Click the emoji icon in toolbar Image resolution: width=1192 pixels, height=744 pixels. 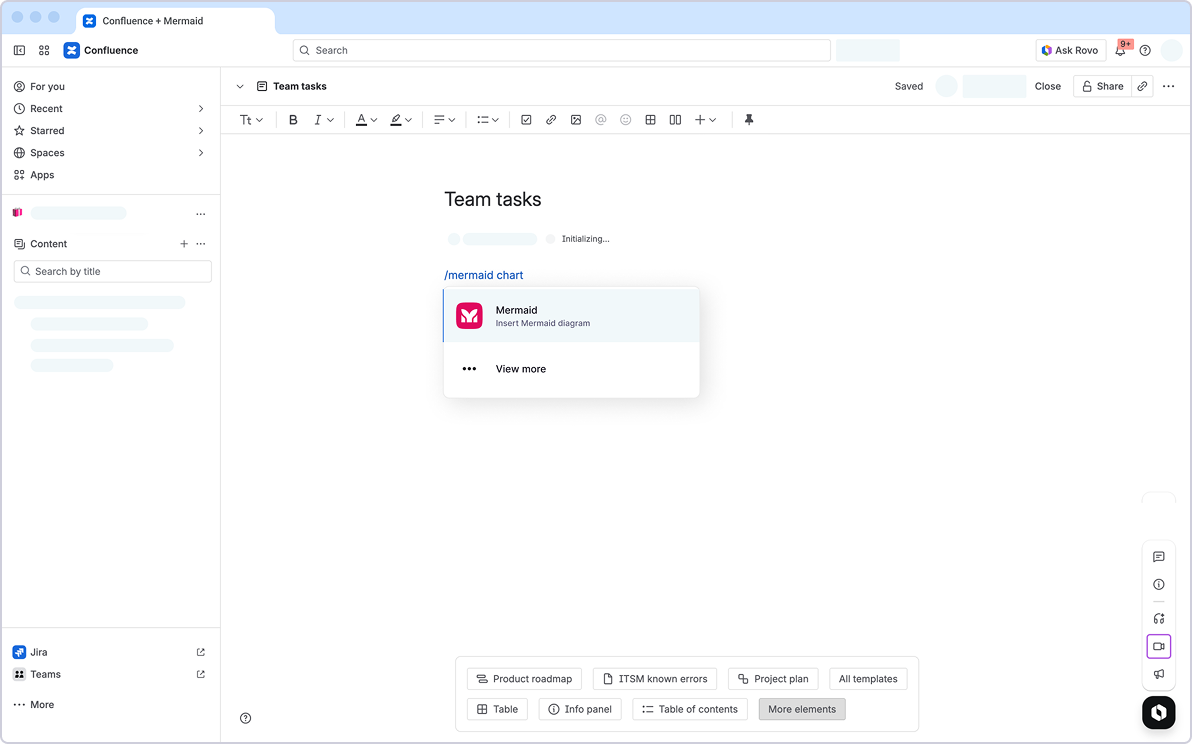point(626,120)
